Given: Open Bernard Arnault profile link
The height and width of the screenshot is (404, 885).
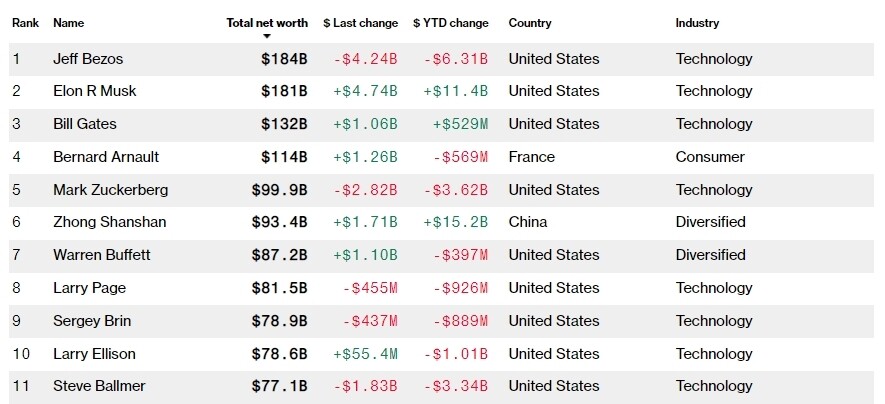Looking at the screenshot, I should tap(106, 157).
